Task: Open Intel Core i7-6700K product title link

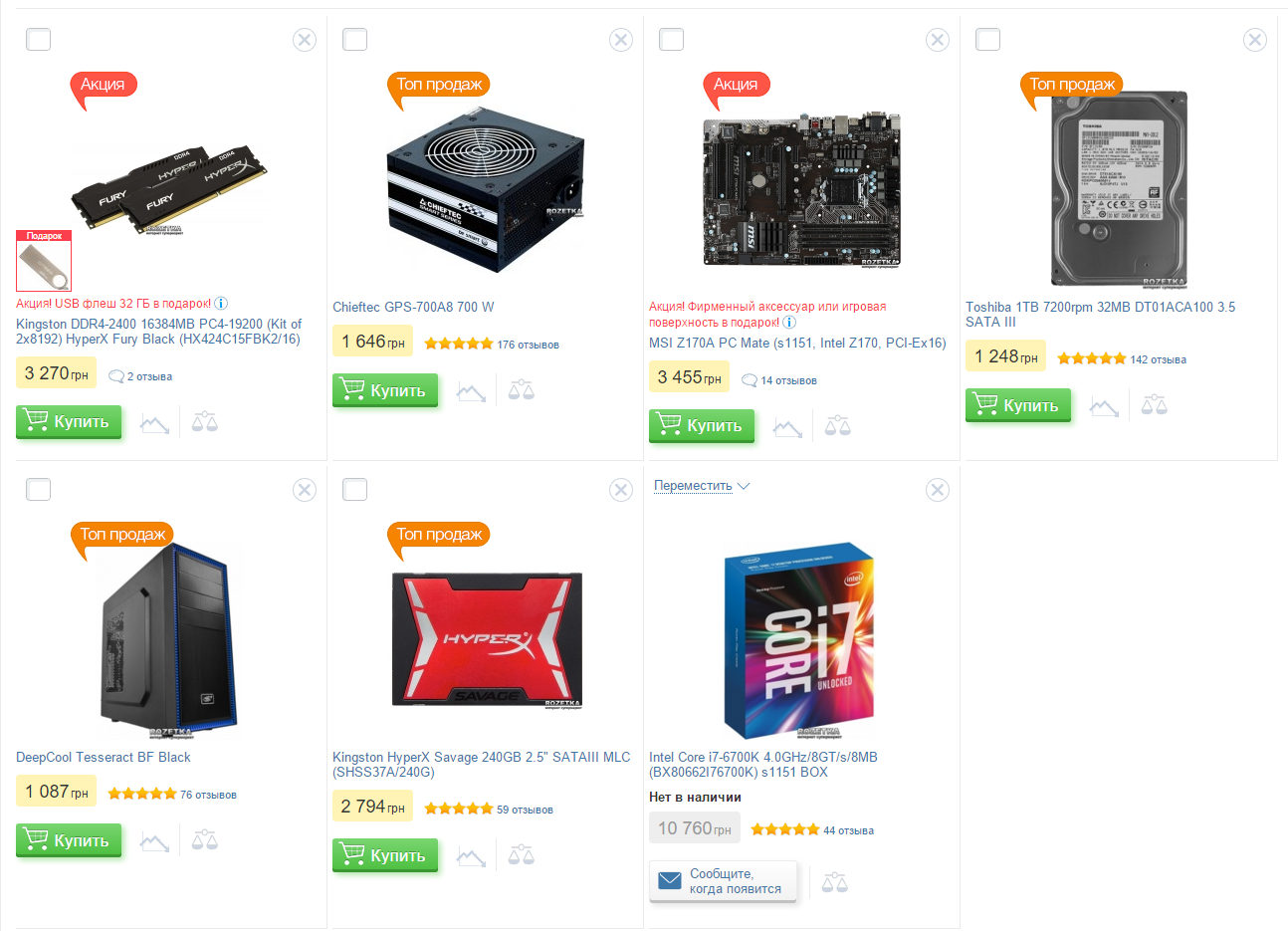Action: 763,765
